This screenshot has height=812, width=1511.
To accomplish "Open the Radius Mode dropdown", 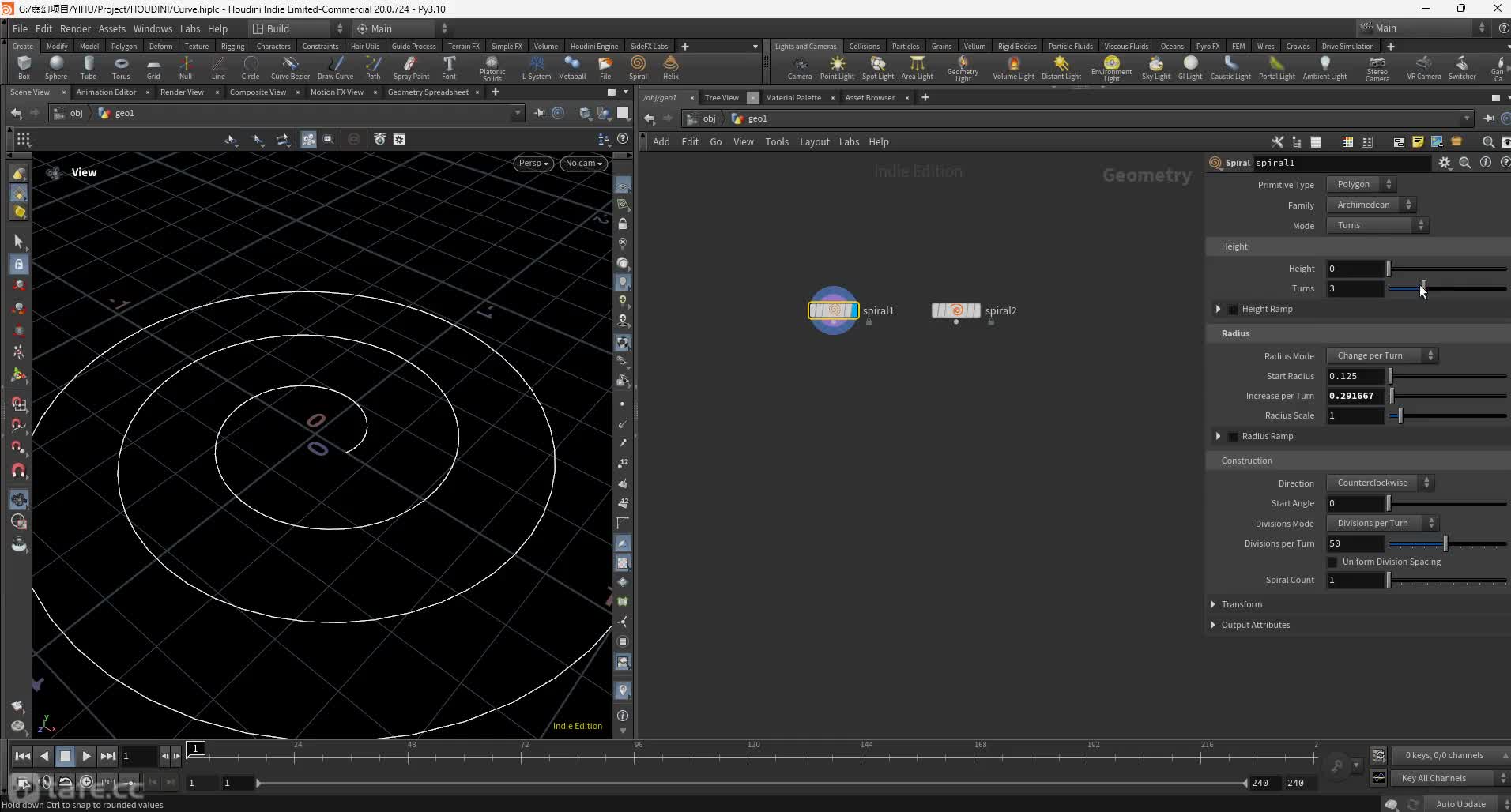I will point(1382,355).
